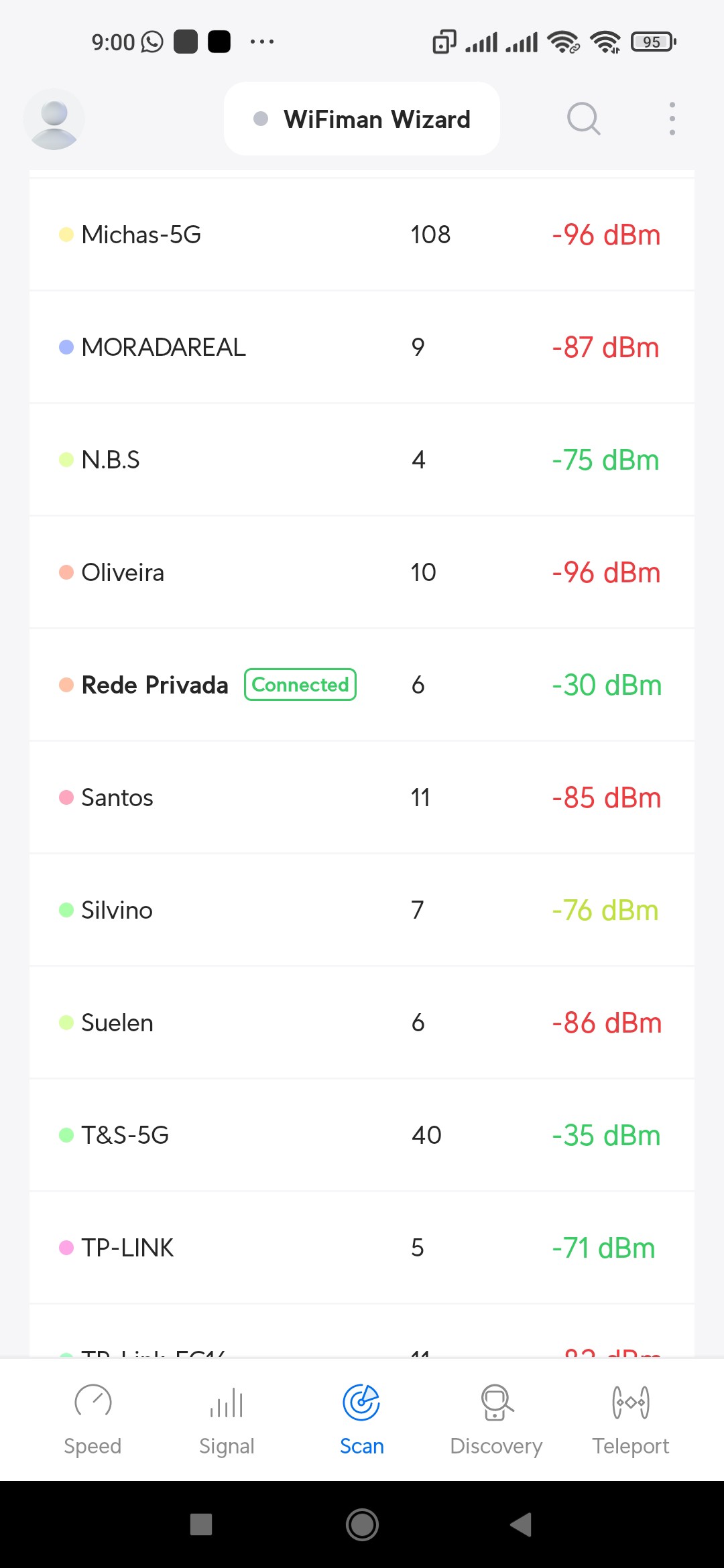Open the three-dot overflow menu

[672, 119]
